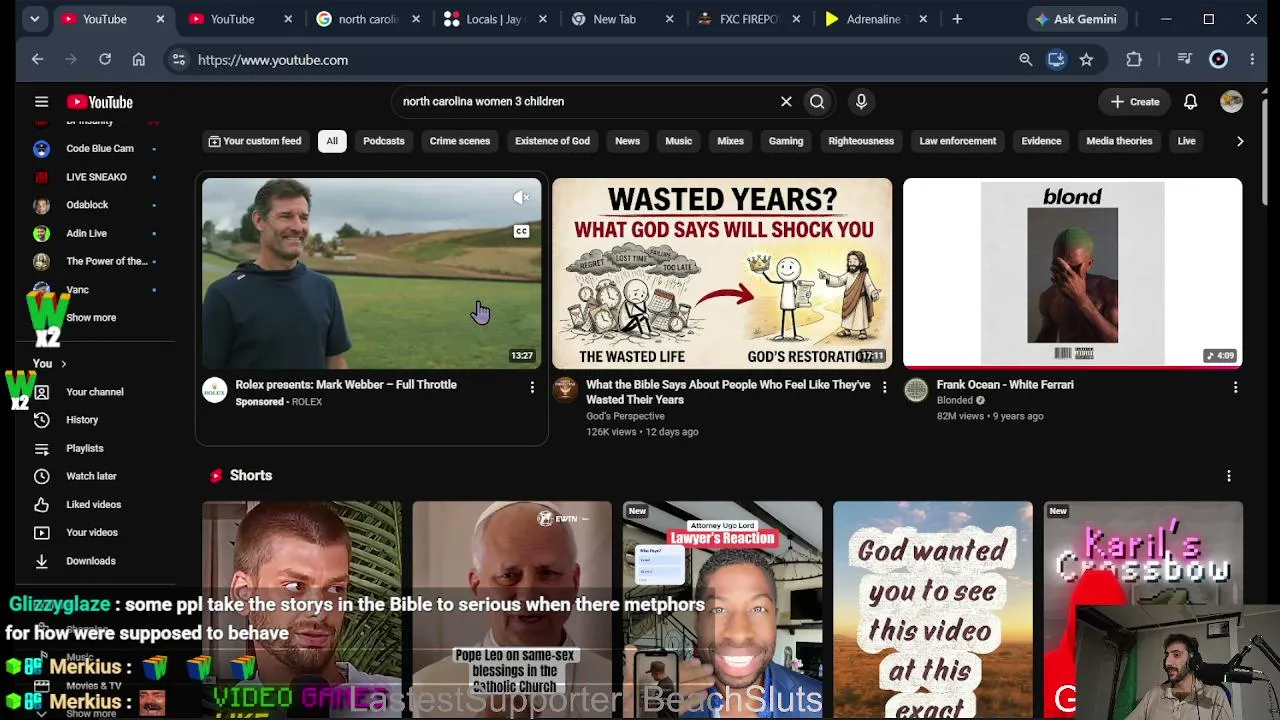
Task: Open Your custom feed chip
Action: coord(254,141)
